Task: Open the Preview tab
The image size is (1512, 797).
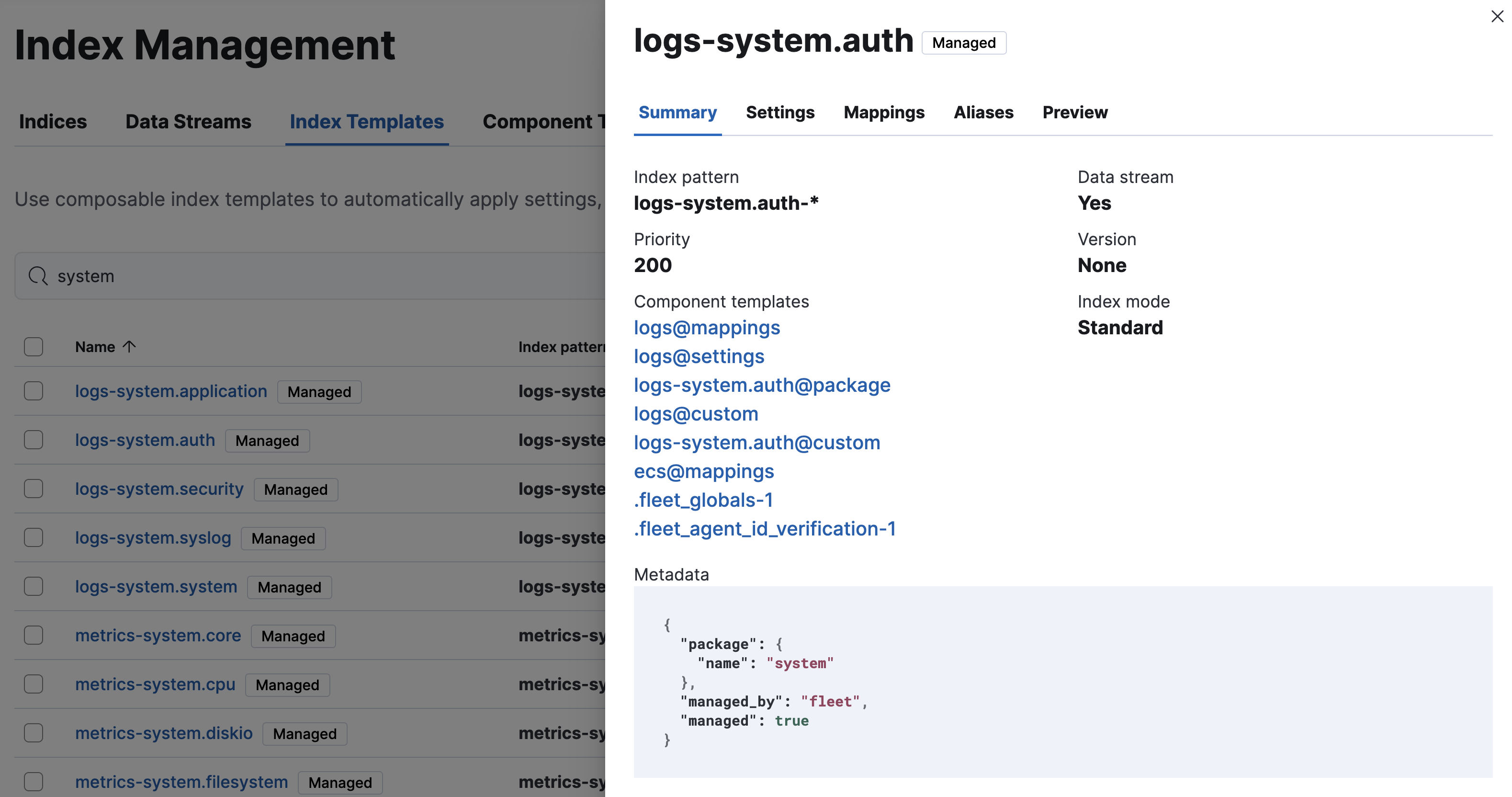Action: point(1074,112)
